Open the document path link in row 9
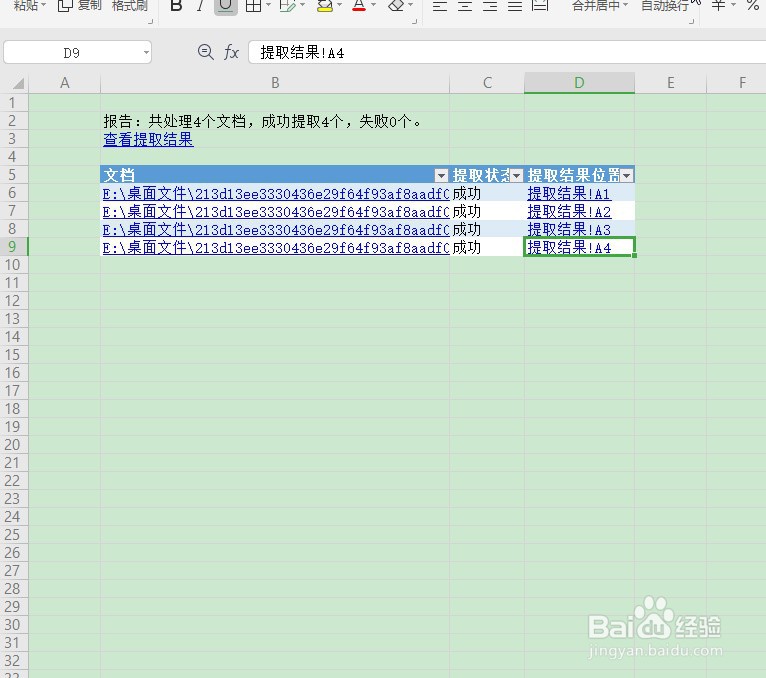 click(276, 248)
